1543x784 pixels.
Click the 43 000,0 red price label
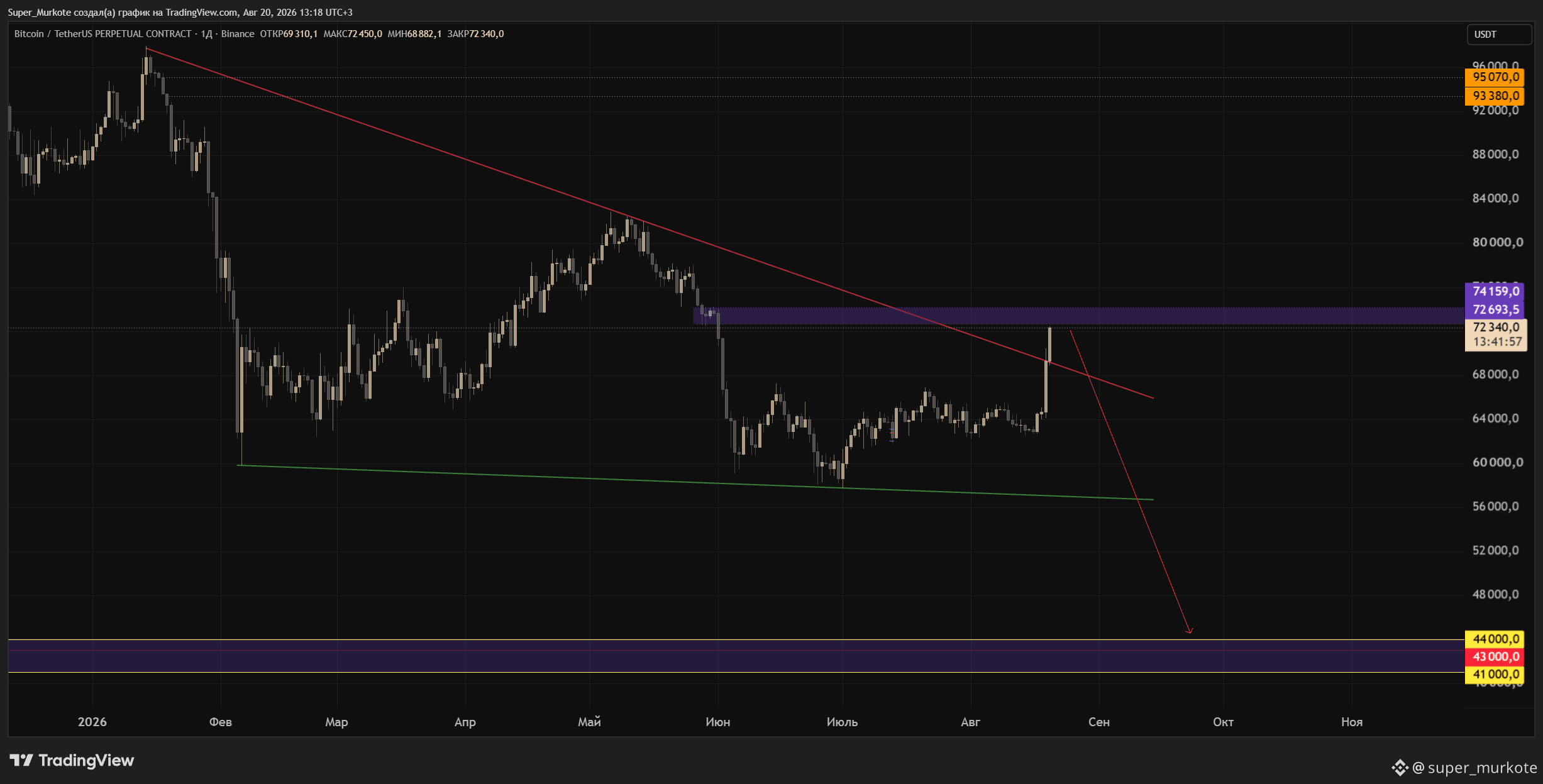[x=1495, y=656]
